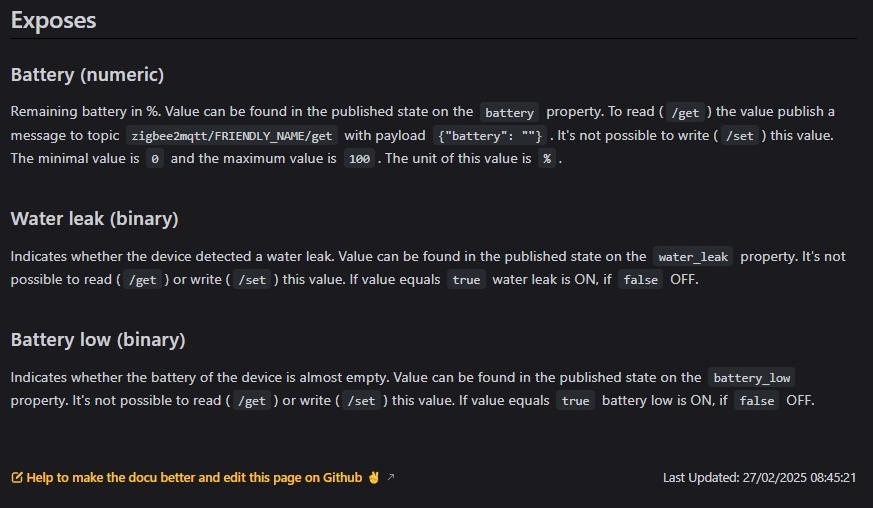Click the battery property code in first paragraph
The height and width of the screenshot is (508, 873).
click(509, 112)
